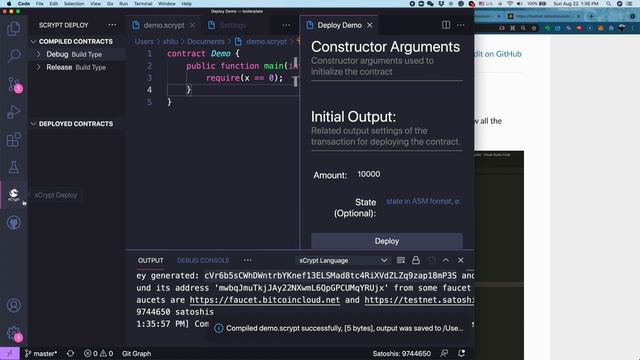Image resolution: width=640 pixels, height=360 pixels.
Task: Close the demo.scrypt tab
Action: [x=193, y=25]
